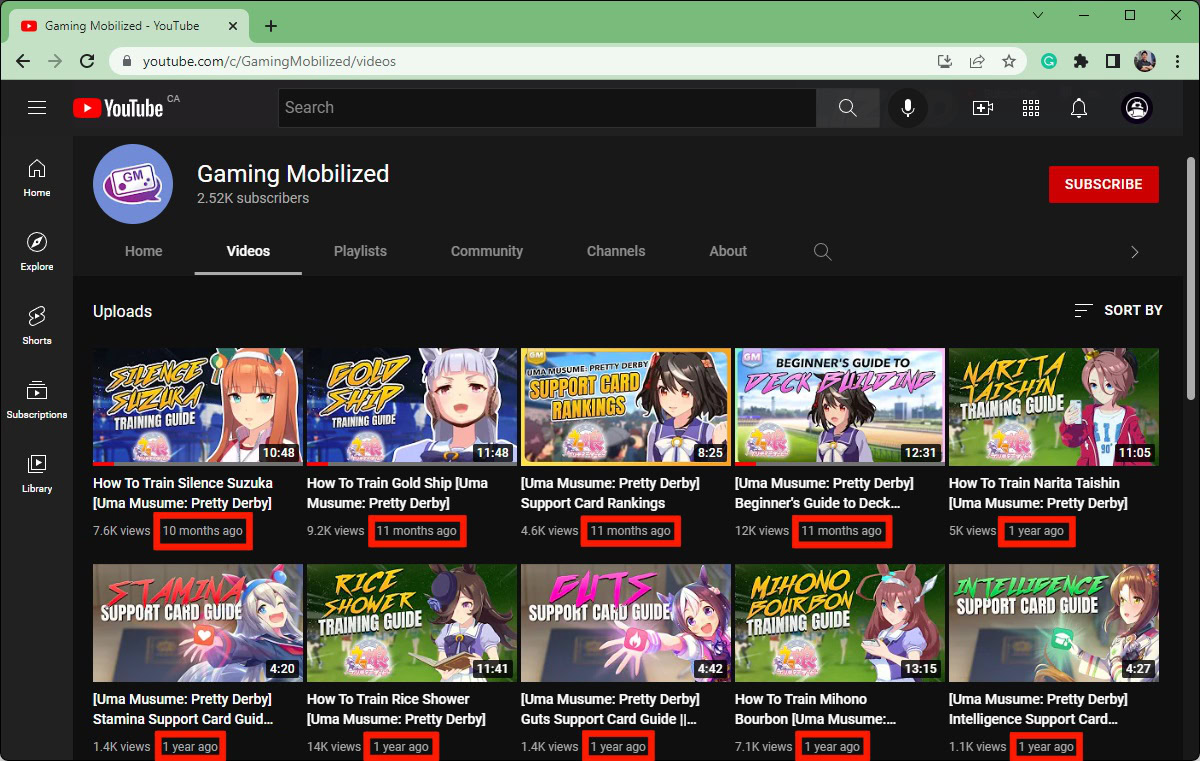Go to Home in the sidebar

37,178
